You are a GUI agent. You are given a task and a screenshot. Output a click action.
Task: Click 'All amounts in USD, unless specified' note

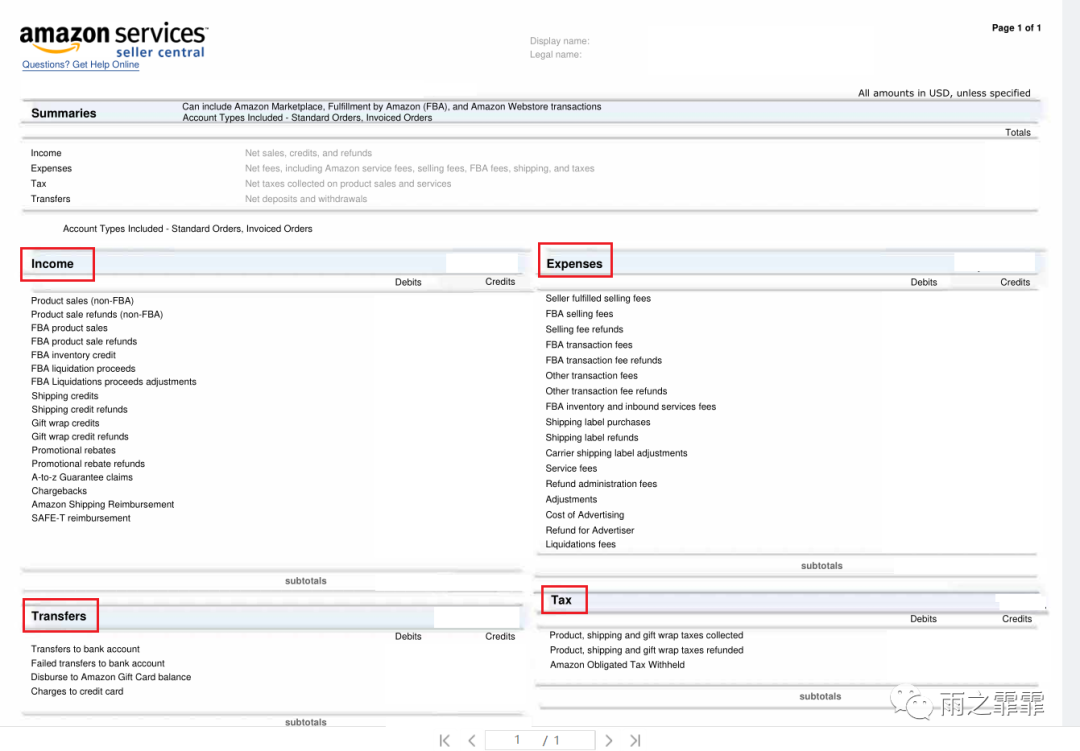(944, 93)
